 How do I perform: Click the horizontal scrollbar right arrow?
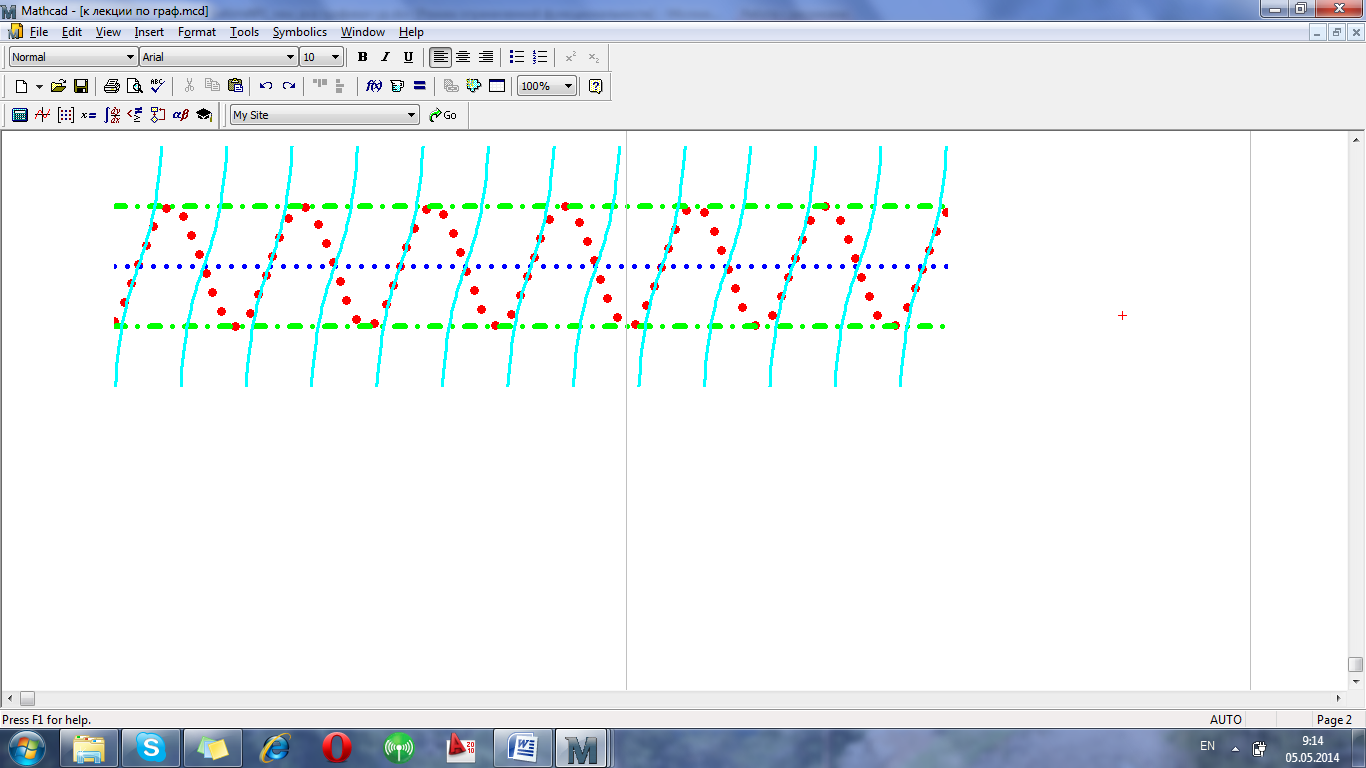[1340, 698]
